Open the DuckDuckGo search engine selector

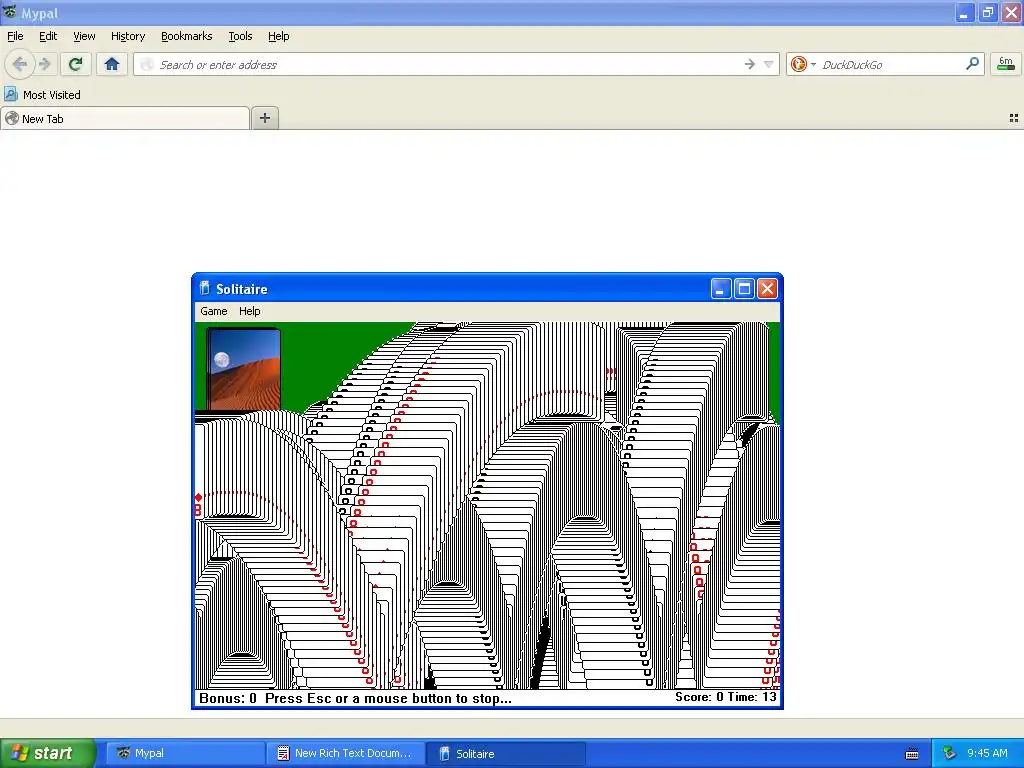803,64
